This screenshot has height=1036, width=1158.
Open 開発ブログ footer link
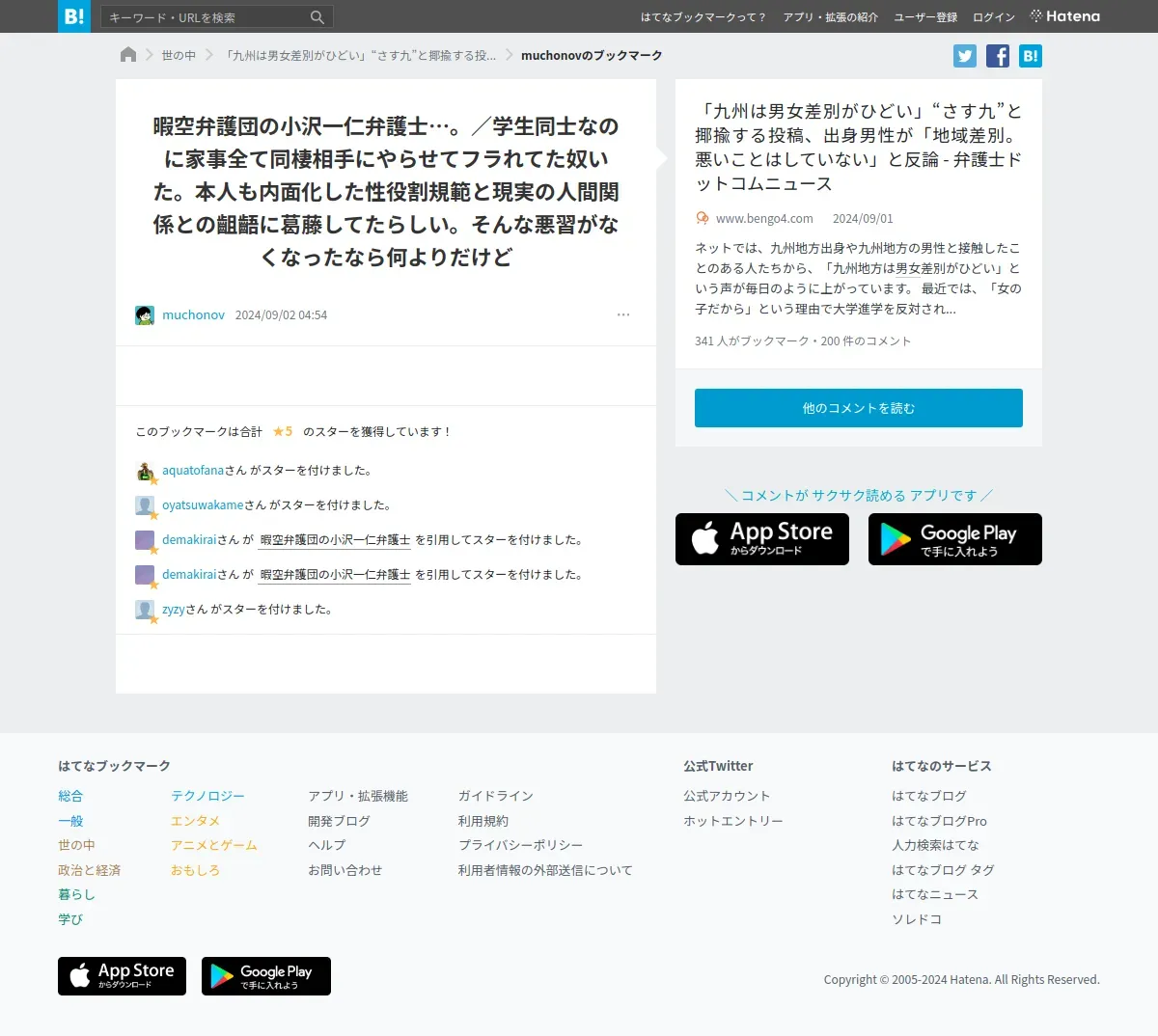[x=339, y=821]
